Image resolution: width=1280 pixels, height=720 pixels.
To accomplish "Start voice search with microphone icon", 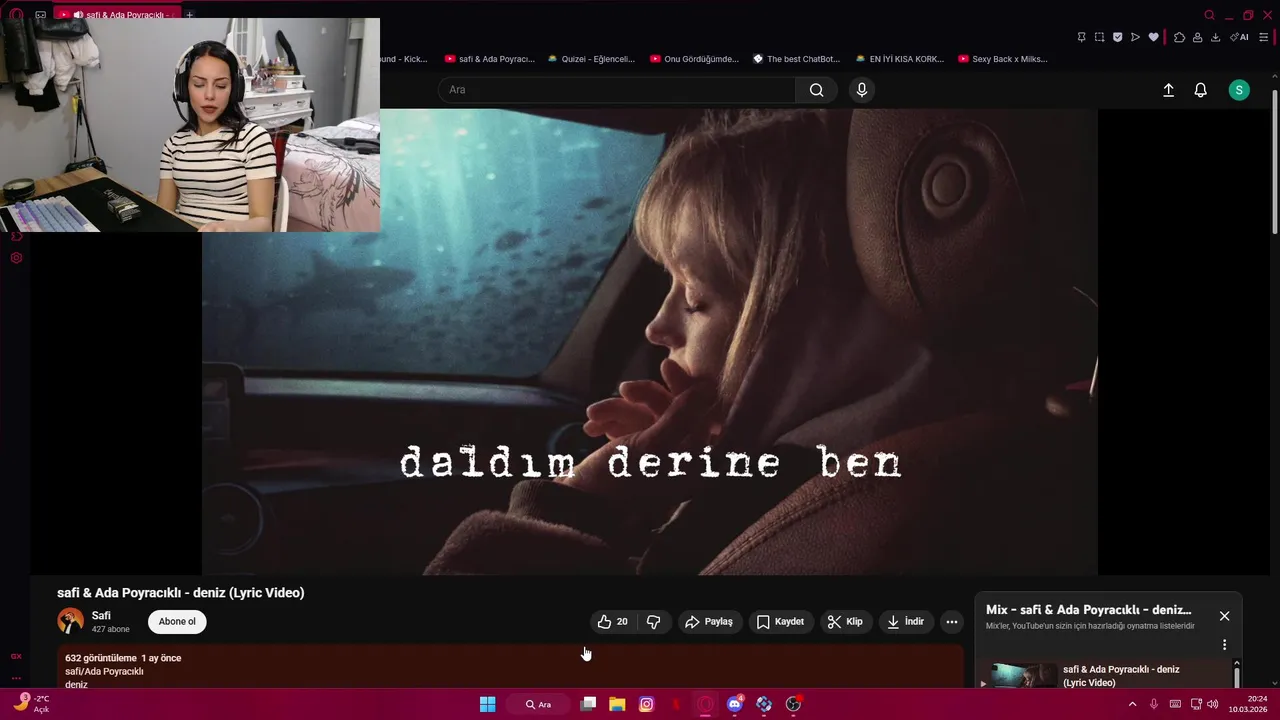I will pos(862,90).
